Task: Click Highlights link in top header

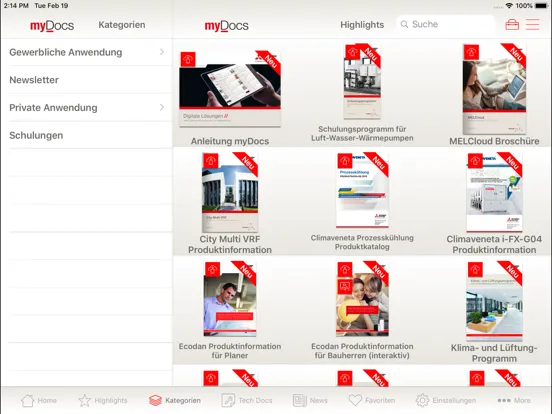Action: pos(362,25)
